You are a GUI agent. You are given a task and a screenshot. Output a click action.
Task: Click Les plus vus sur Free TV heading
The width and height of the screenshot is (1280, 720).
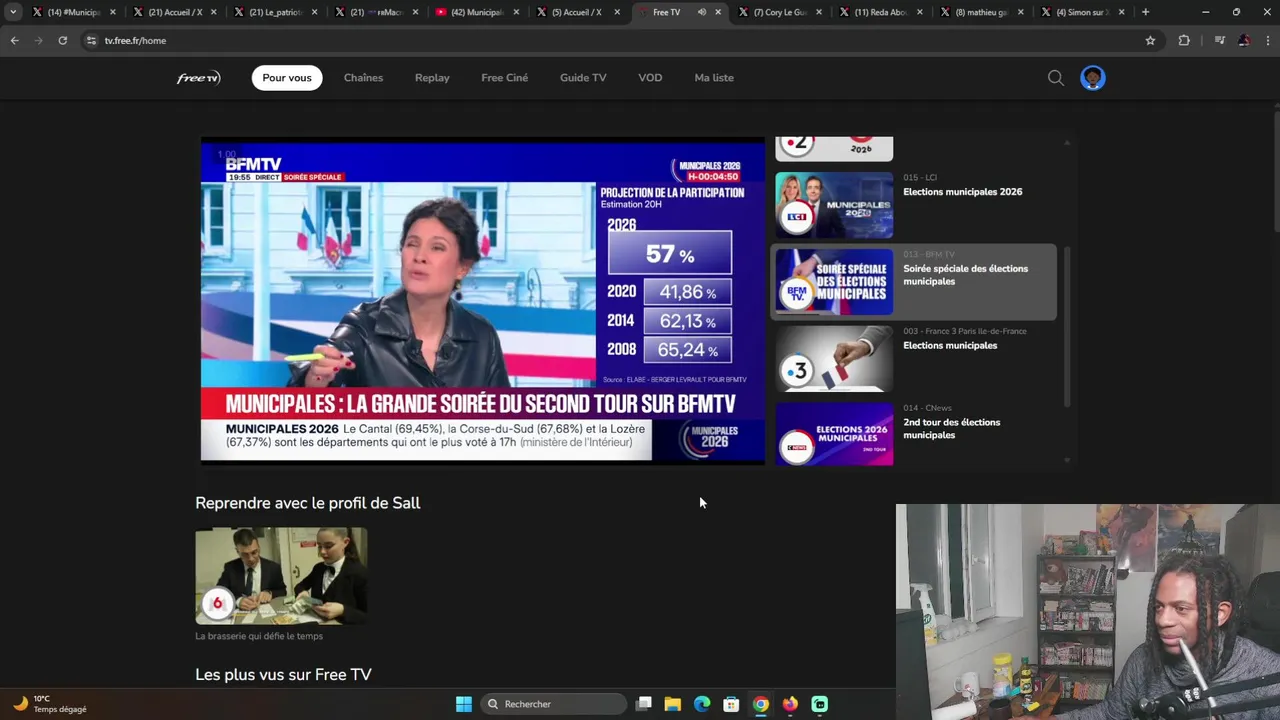tap(283, 675)
